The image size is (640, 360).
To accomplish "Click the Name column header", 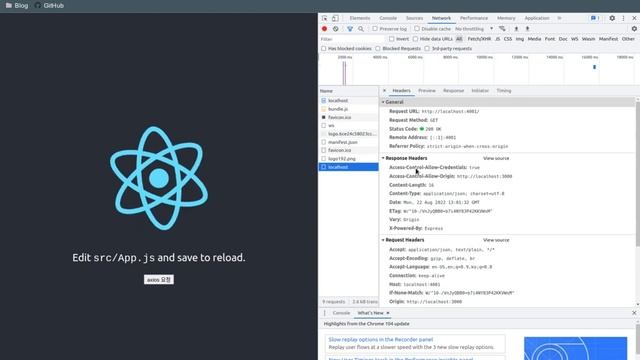I will point(348,91).
